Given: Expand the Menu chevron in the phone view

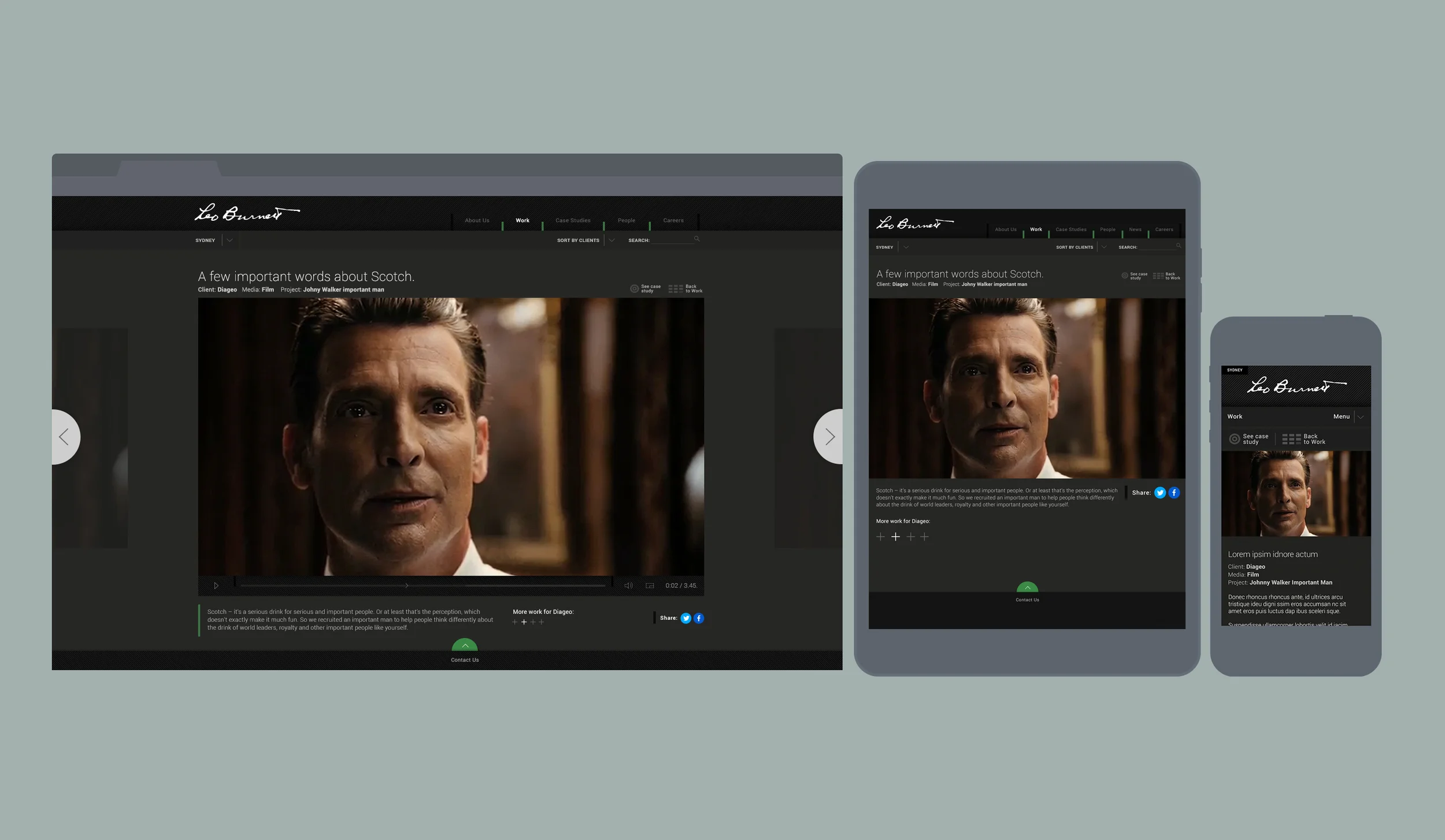Looking at the screenshot, I should pos(1361,417).
